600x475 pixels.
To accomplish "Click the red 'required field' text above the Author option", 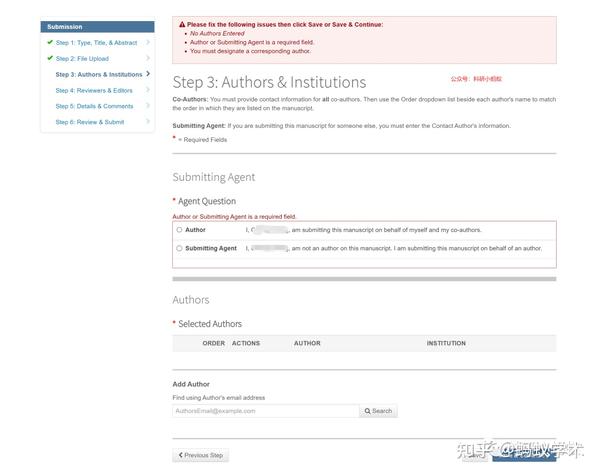I will coord(234,217).
